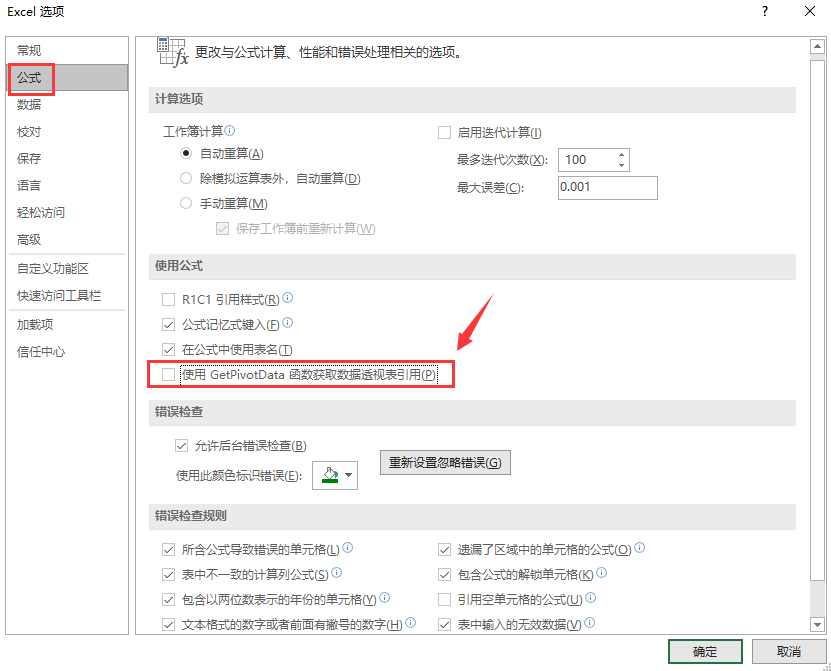Screen dimensions: 831x671
Task: Click info icon next to 工作簿计算
Action: [x=229, y=130]
